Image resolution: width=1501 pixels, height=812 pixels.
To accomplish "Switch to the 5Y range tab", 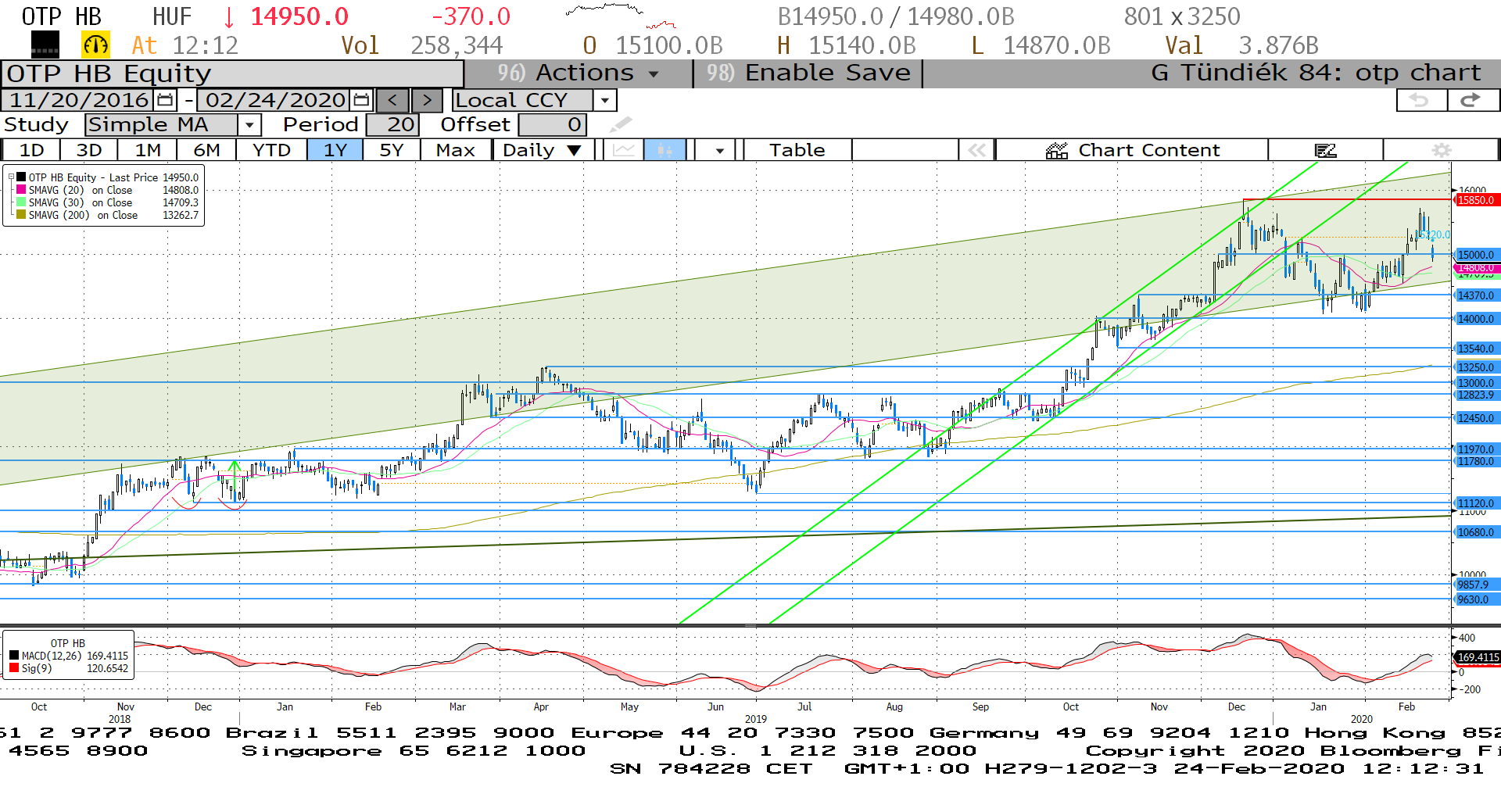I will point(391,150).
